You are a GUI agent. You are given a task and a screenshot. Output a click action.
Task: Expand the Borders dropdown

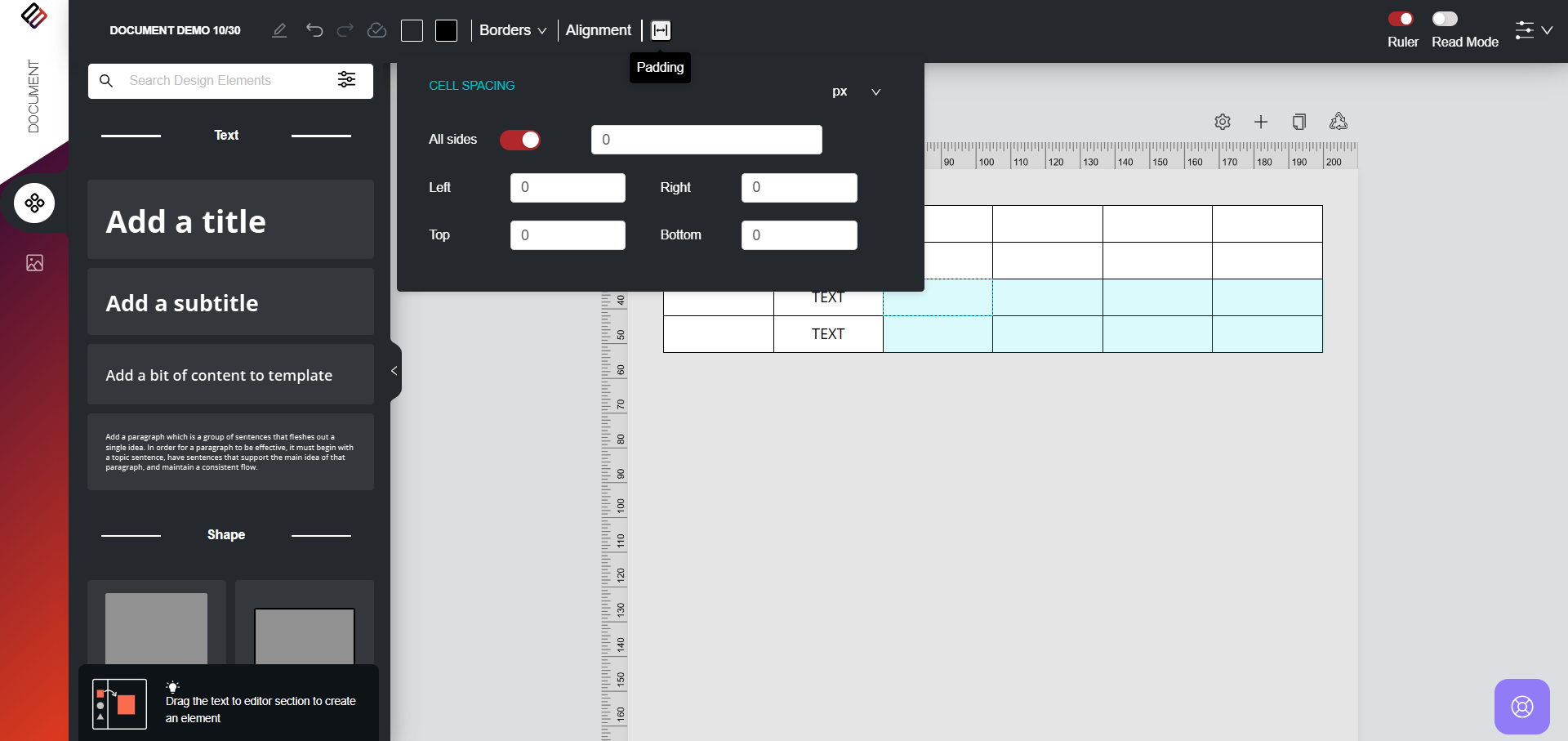[512, 30]
